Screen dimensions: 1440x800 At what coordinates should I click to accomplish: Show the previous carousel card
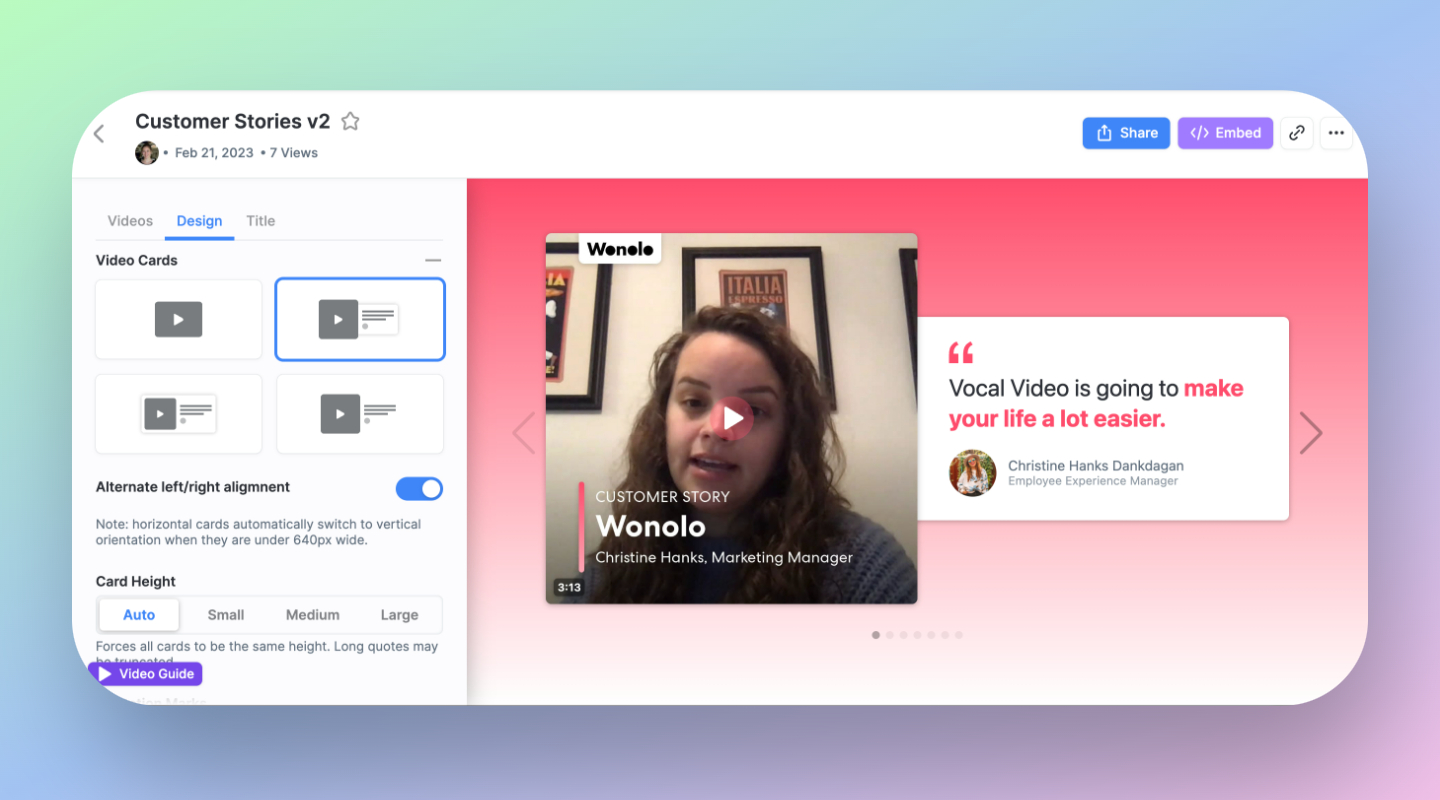coord(524,433)
